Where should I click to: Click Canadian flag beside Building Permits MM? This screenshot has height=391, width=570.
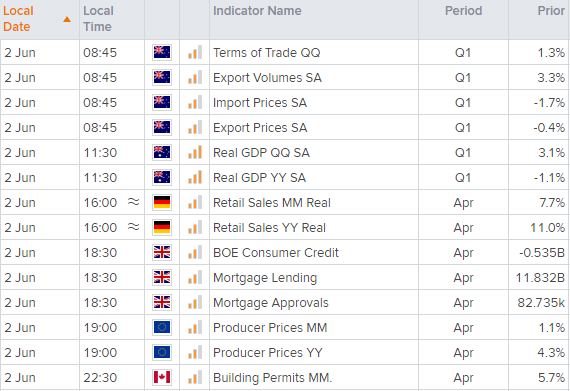tap(162, 377)
